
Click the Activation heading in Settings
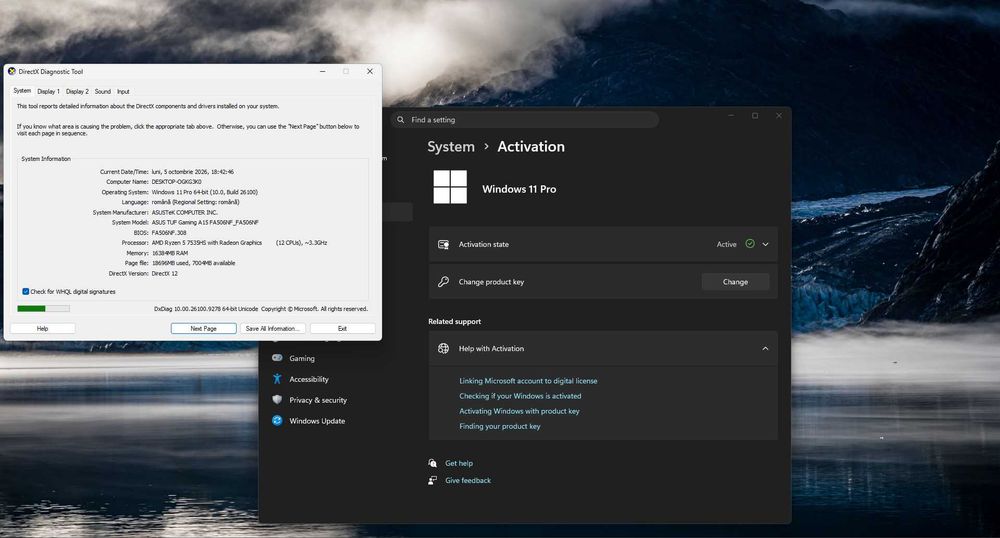click(x=531, y=147)
